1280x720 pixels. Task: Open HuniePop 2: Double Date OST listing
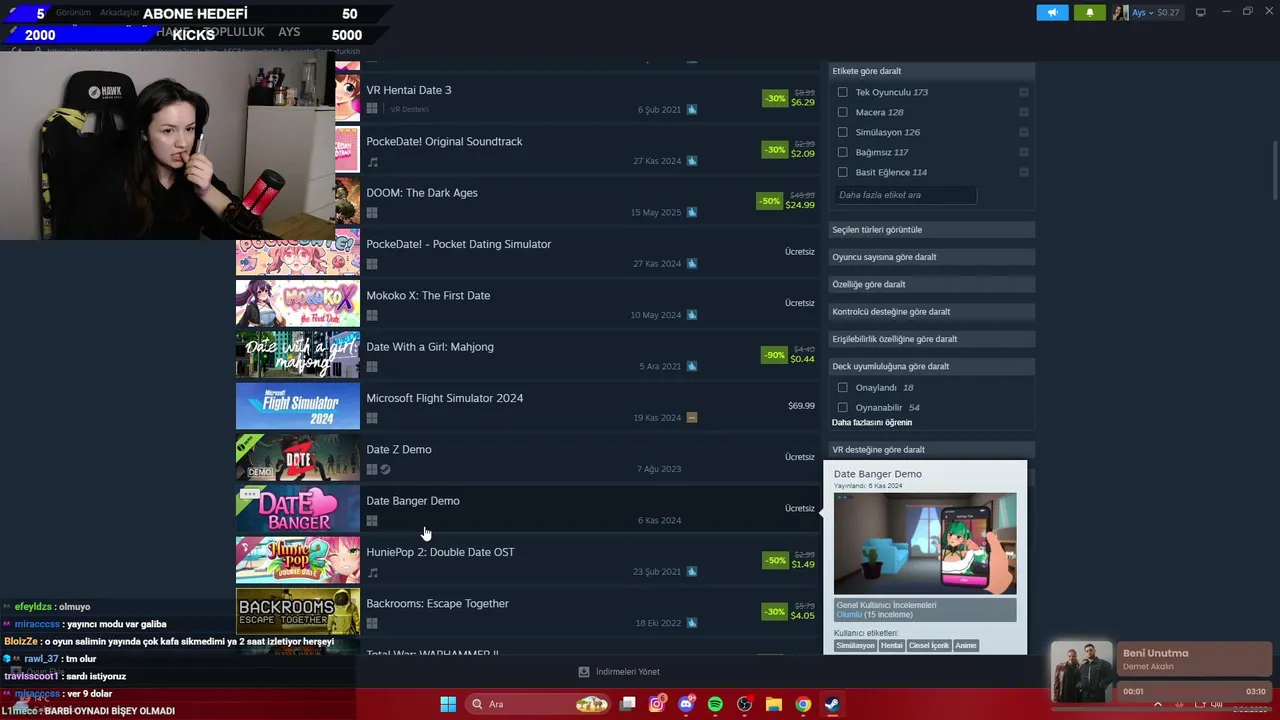[x=528, y=561]
